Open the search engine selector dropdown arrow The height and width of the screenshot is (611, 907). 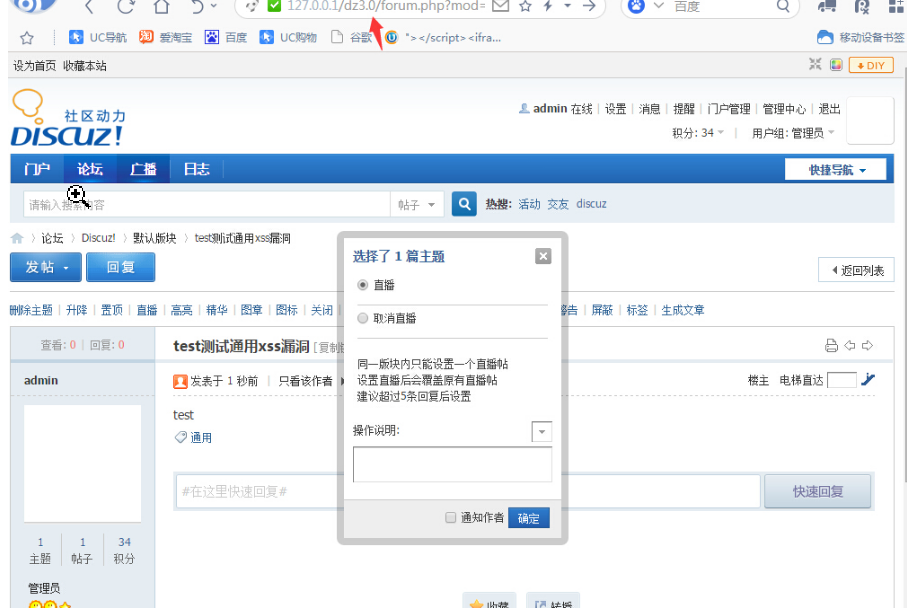coord(659,6)
